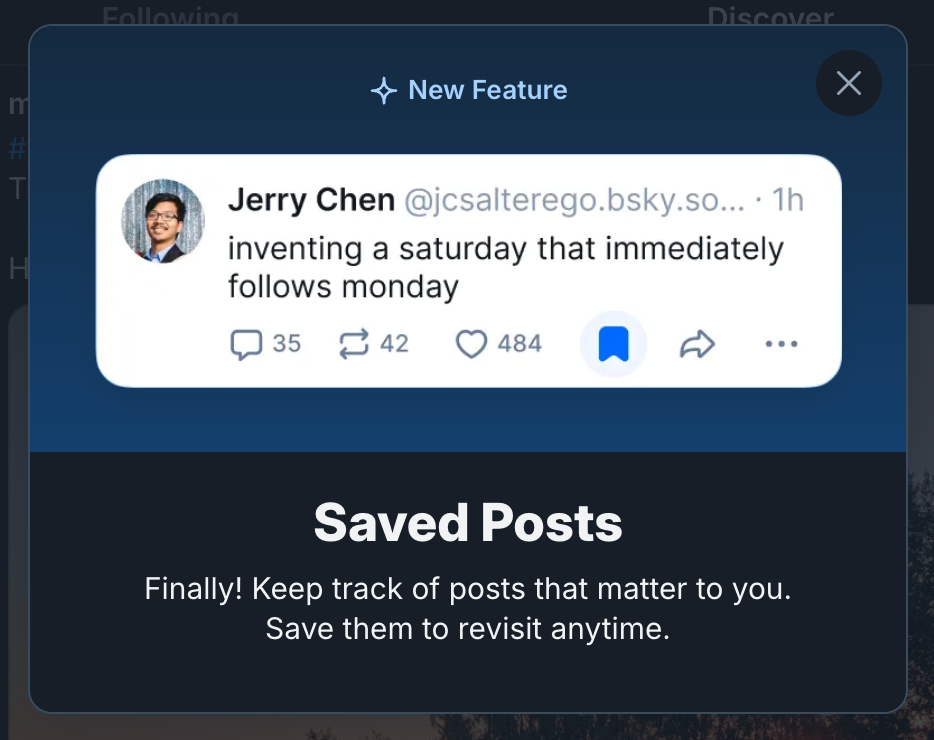
Task: Switch to the Following feed tab
Action: coord(170,18)
